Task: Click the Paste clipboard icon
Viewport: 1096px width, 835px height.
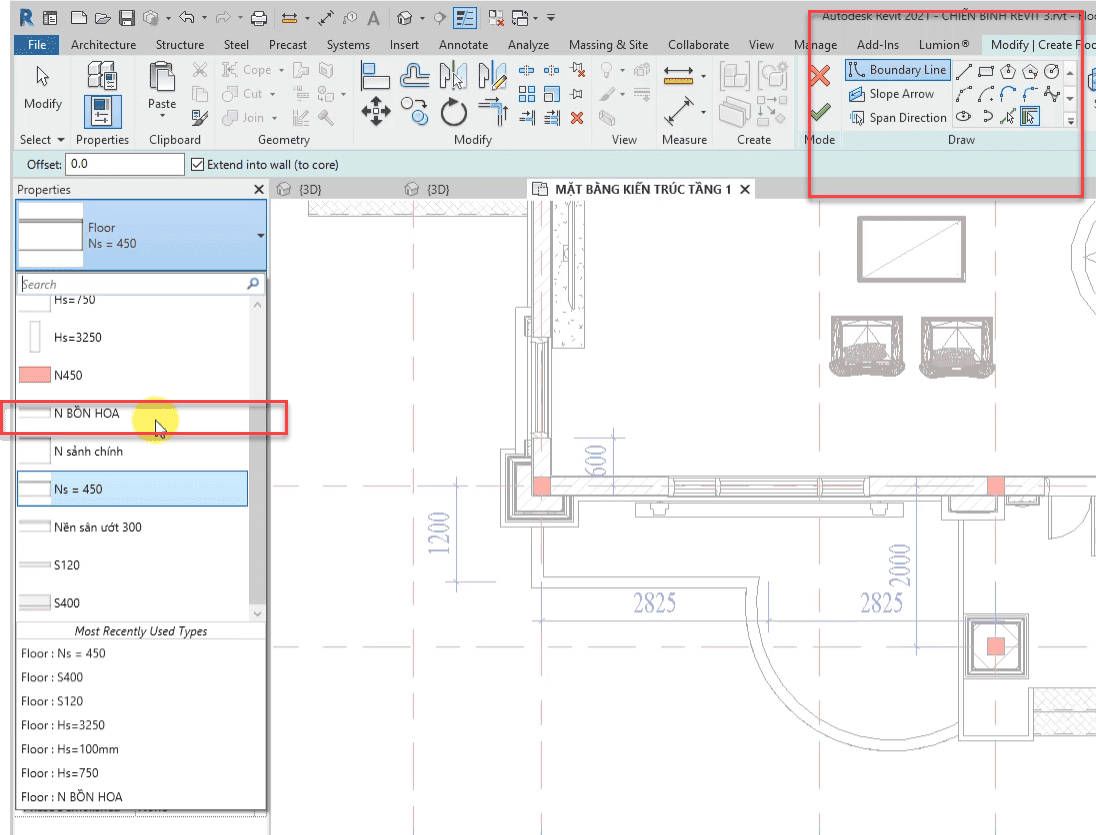Action: [162, 76]
